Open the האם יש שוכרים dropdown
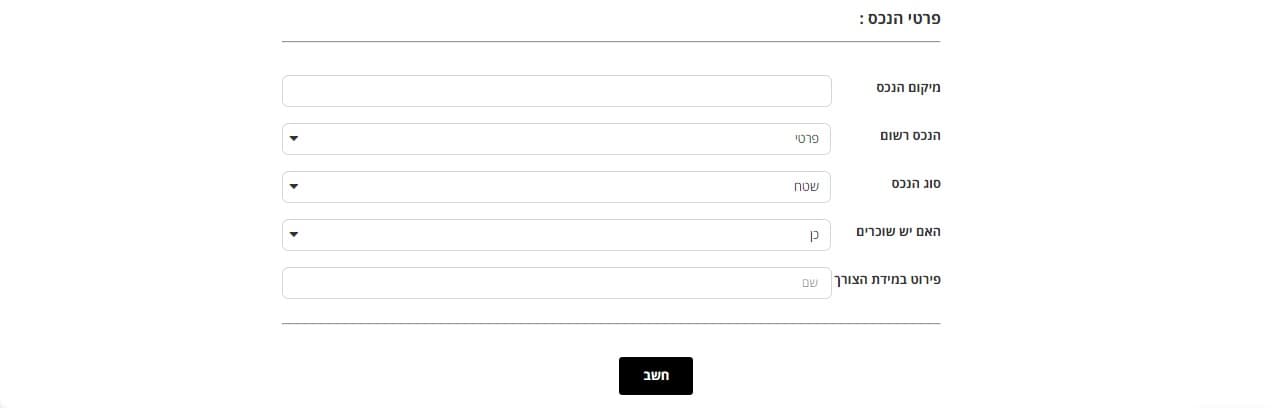The image size is (1284, 408). pos(556,235)
